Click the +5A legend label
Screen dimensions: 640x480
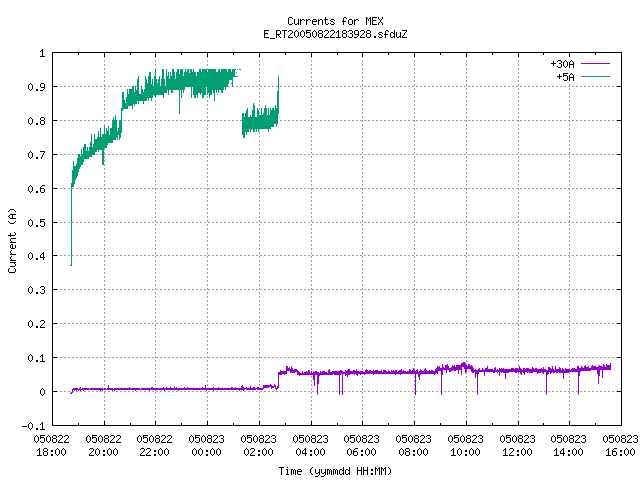(565, 77)
